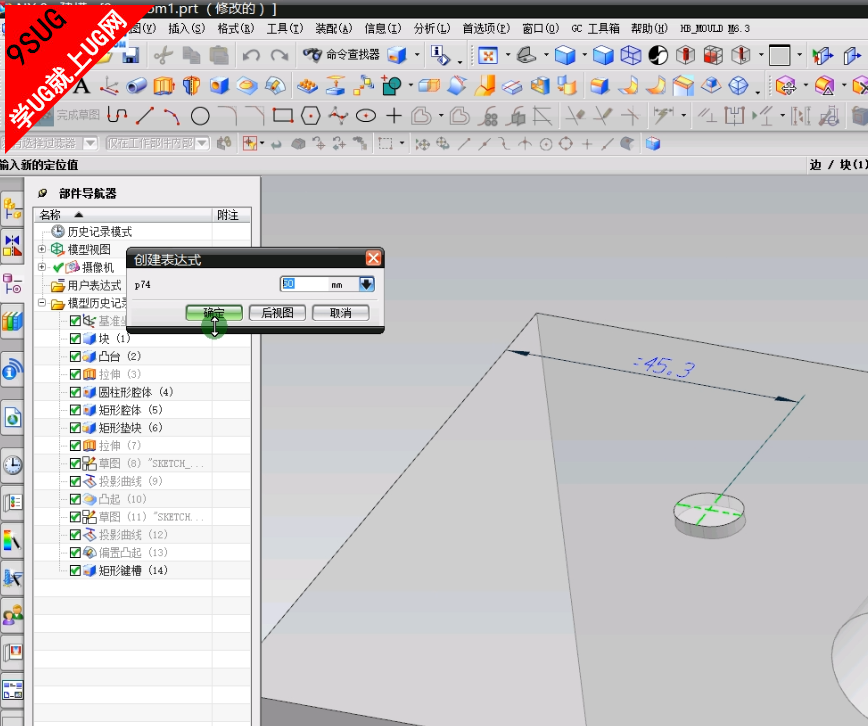868x726 pixels.
Task: Click the shaded with edges cube icon
Action: point(565,55)
